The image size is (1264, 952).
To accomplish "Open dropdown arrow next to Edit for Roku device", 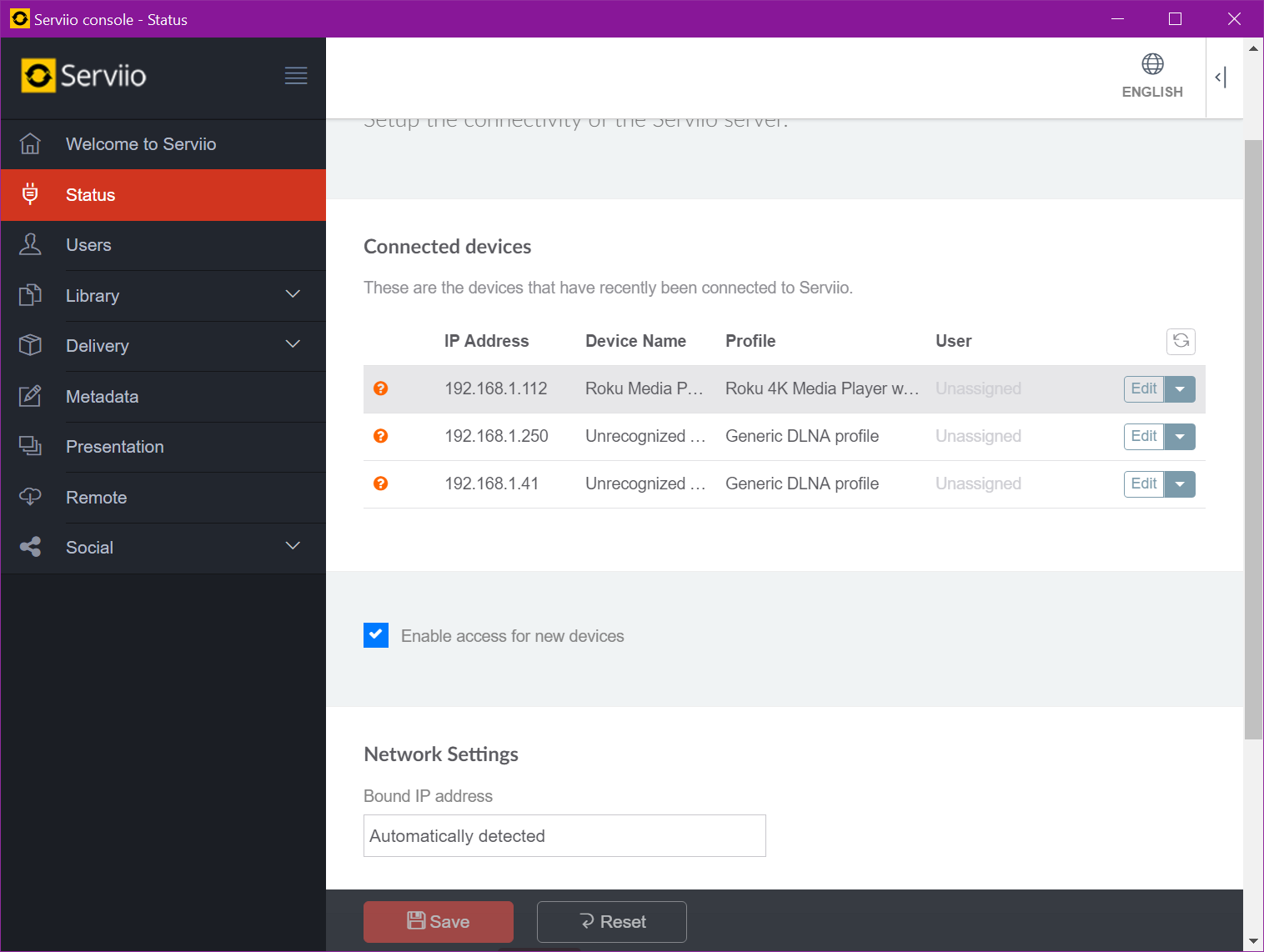I will coord(1180,389).
